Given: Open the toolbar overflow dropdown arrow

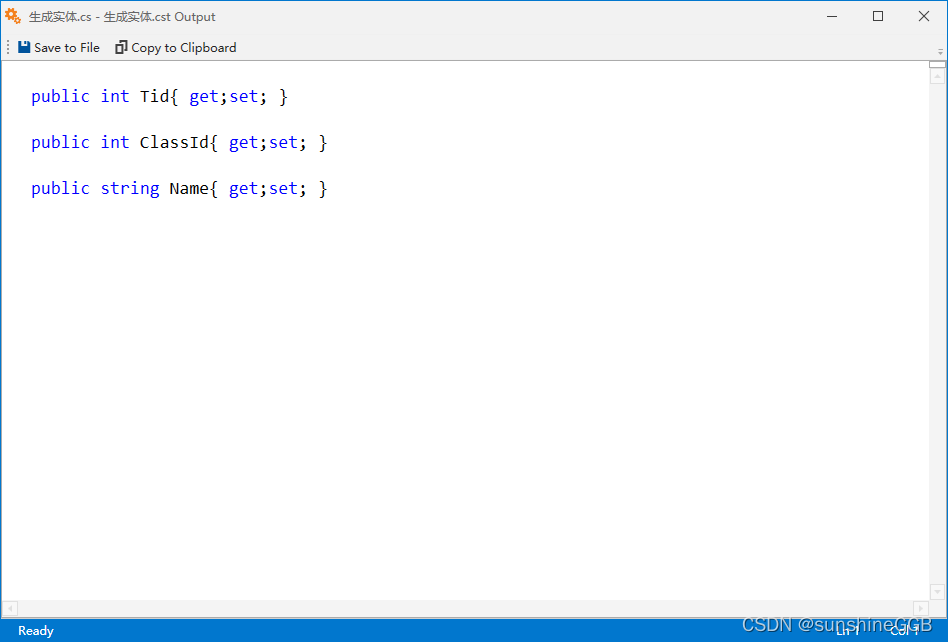Looking at the screenshot, I should 940,51.
